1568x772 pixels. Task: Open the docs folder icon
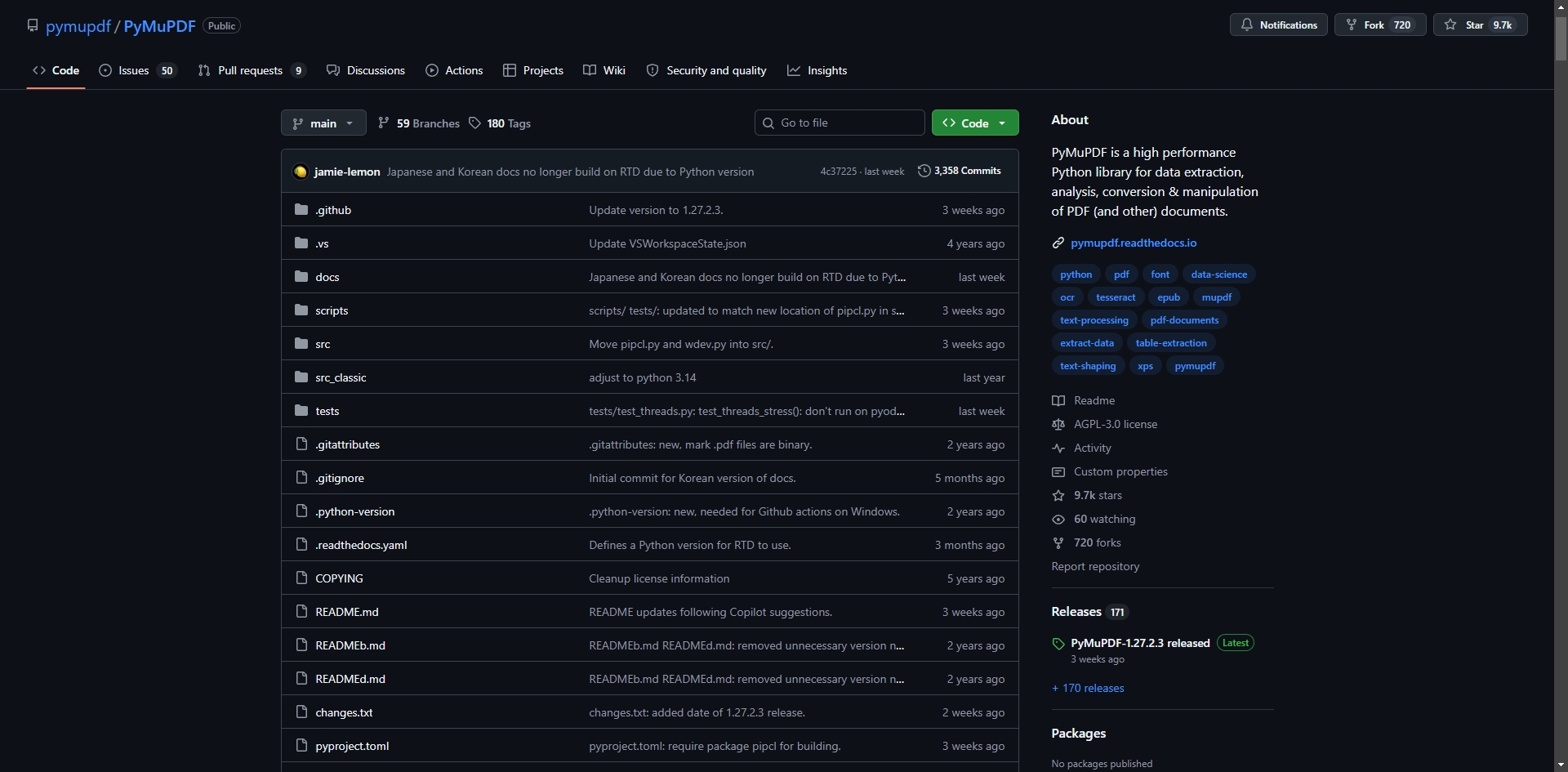coord(301,277)
